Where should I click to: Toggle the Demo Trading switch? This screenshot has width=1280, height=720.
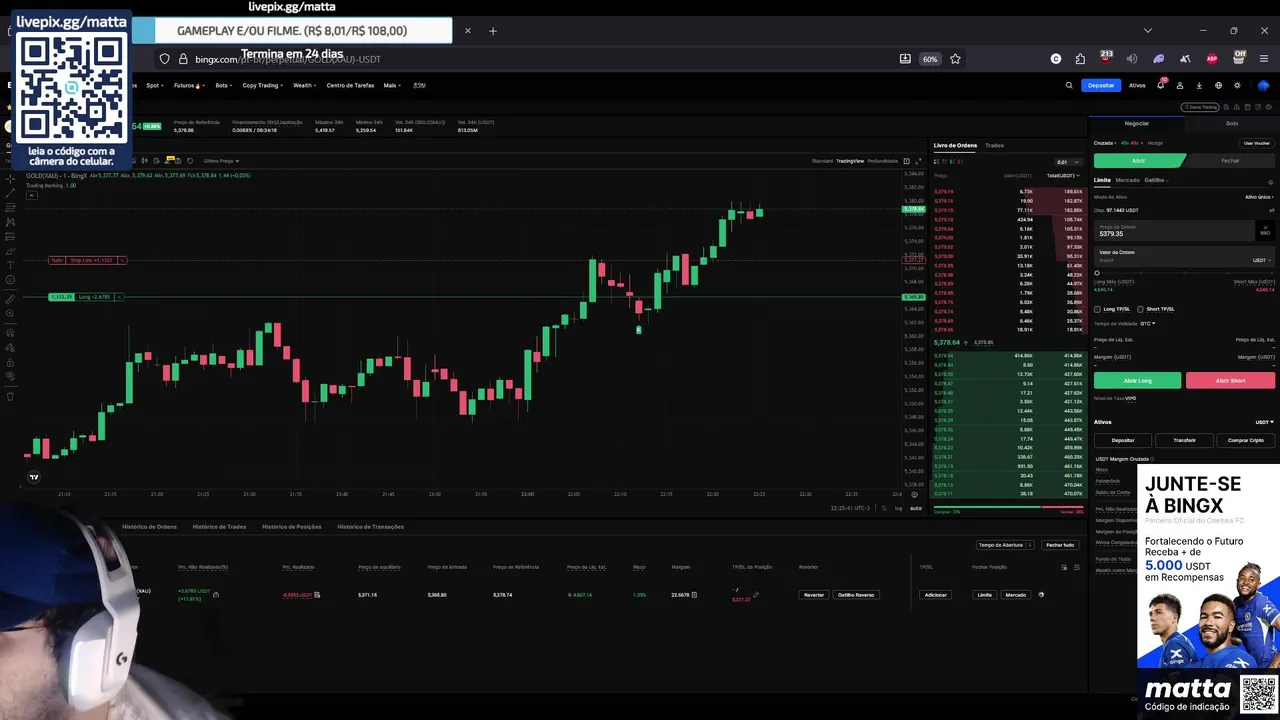1200,107
